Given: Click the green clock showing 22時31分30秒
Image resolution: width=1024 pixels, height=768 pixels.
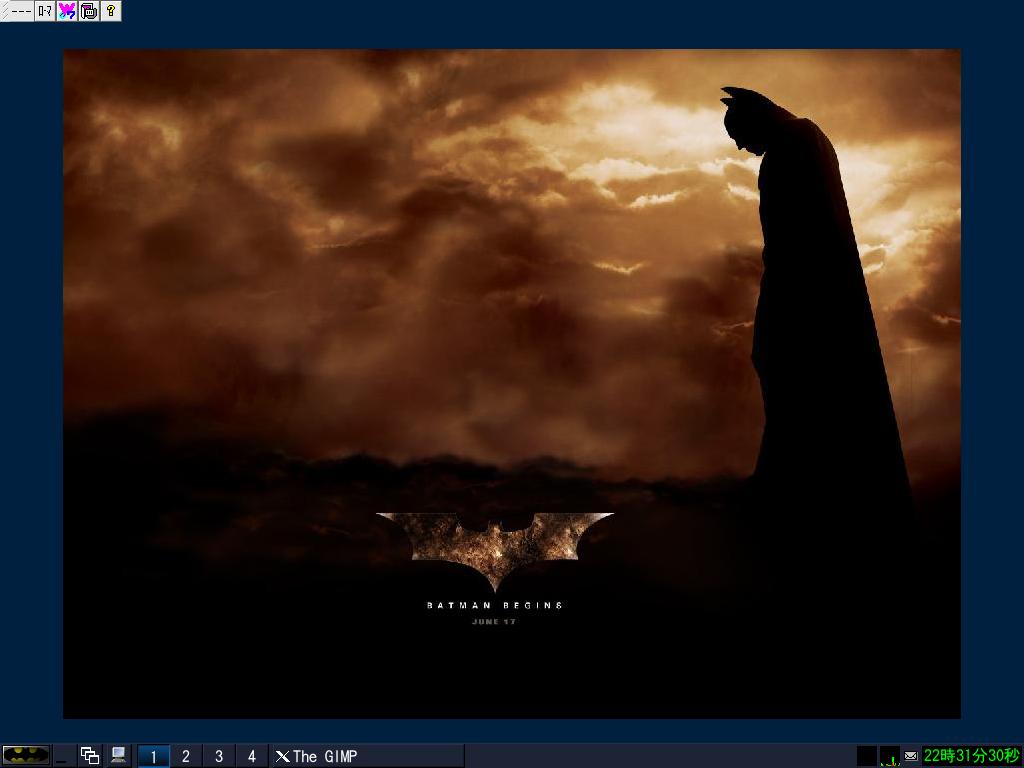Looking at the screenshot, I should 965,756.
